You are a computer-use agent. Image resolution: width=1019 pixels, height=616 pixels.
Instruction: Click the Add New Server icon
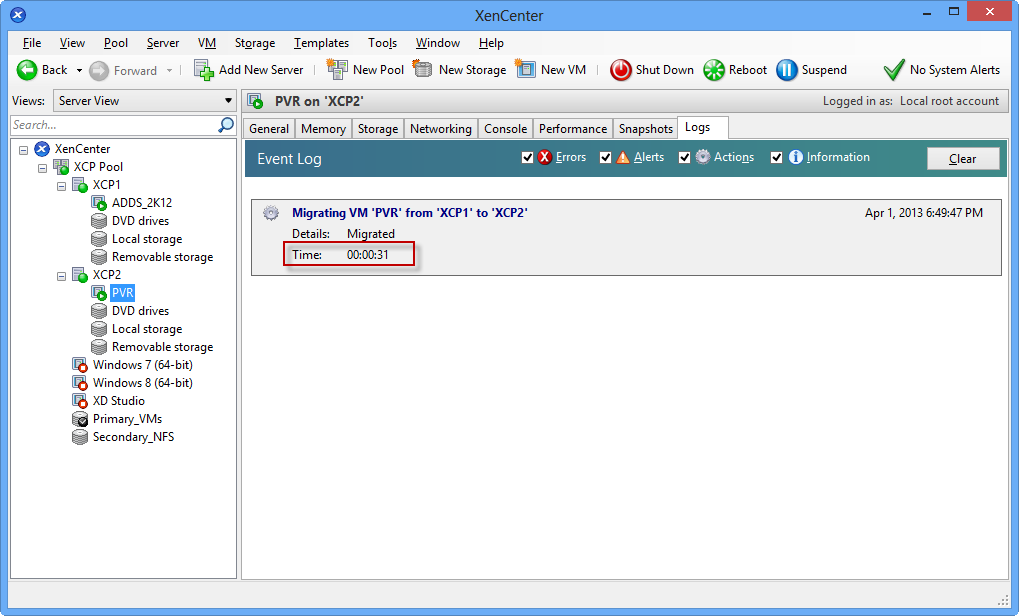(x=203, y=70)
